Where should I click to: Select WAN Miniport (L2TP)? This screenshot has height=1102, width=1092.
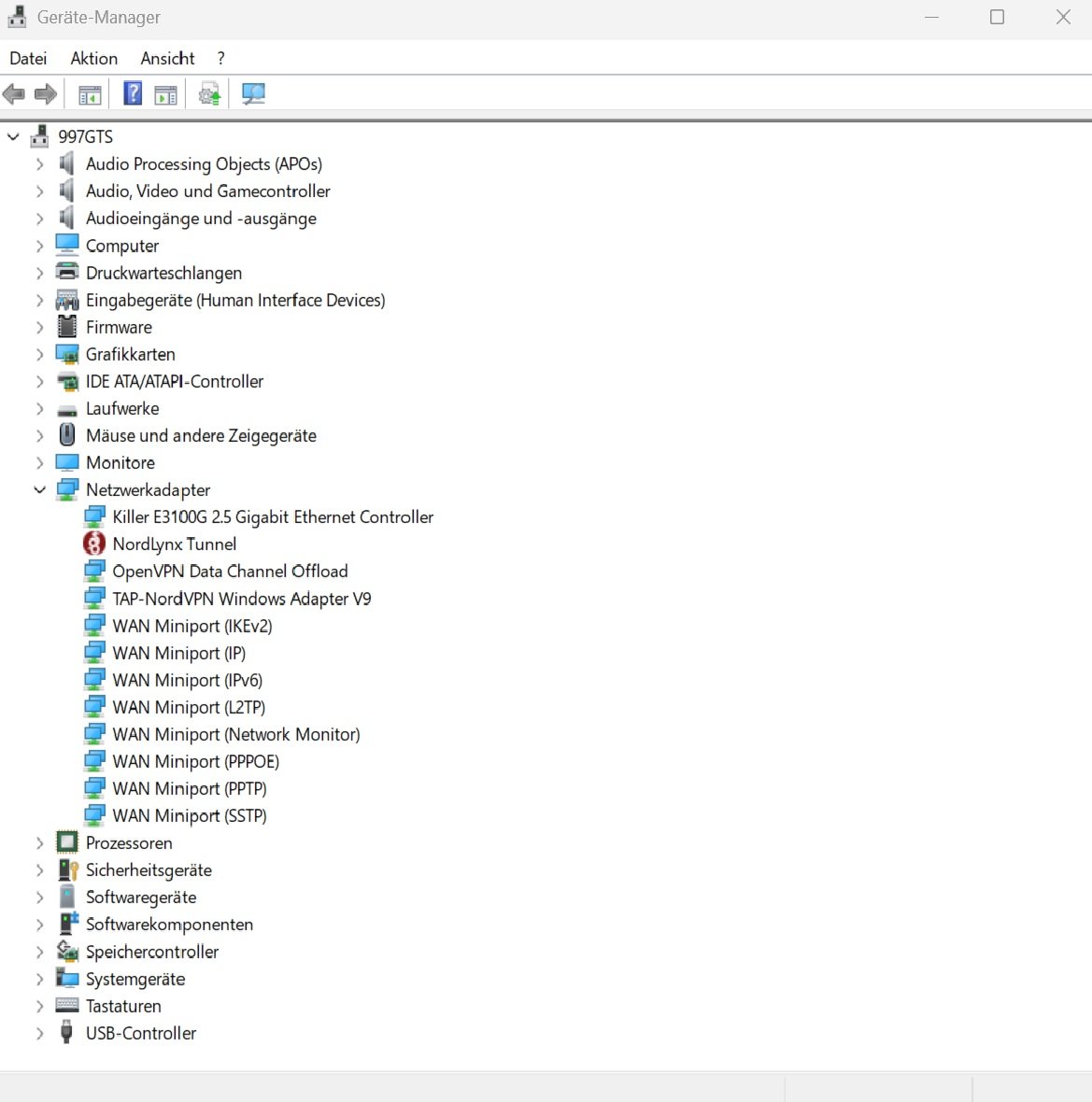(189, 707)
